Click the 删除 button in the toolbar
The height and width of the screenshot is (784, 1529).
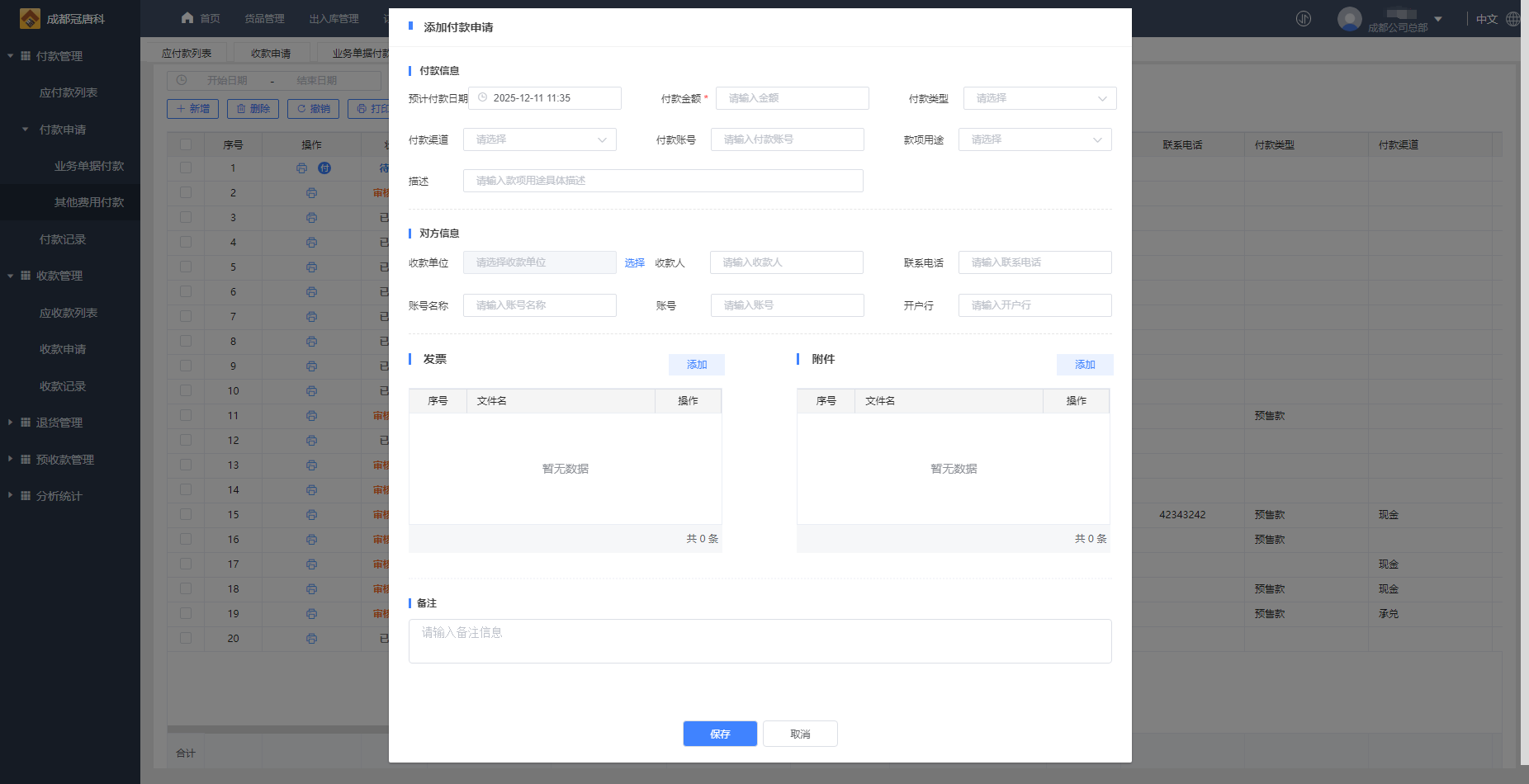point(253,109)
